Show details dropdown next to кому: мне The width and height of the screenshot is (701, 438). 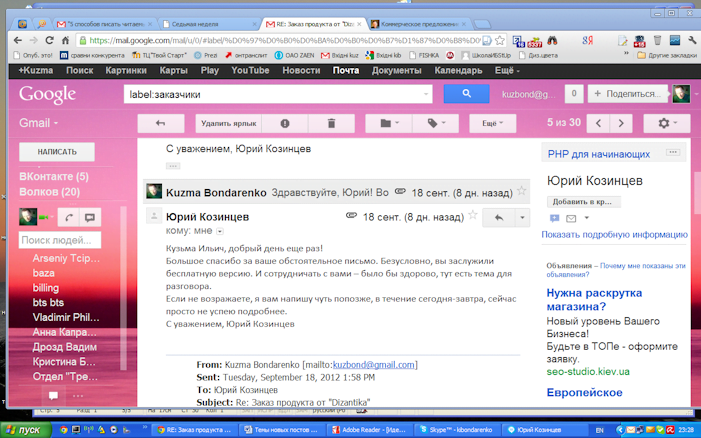click(220, 232)
